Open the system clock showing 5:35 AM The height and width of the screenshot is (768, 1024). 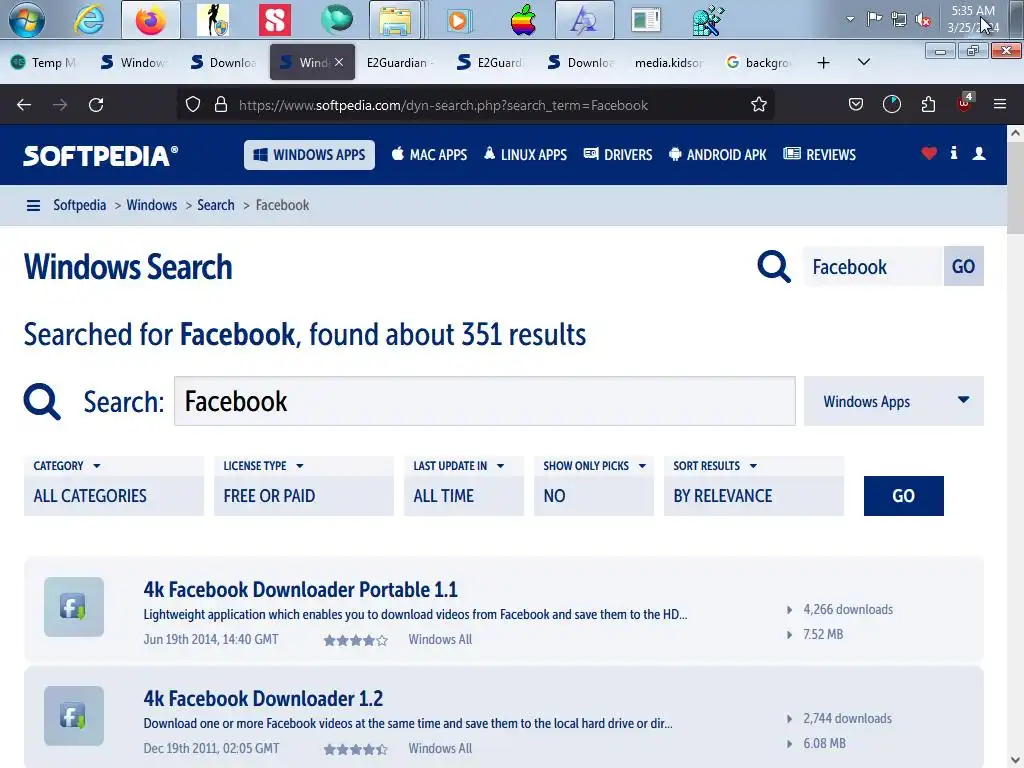[973, 19]
